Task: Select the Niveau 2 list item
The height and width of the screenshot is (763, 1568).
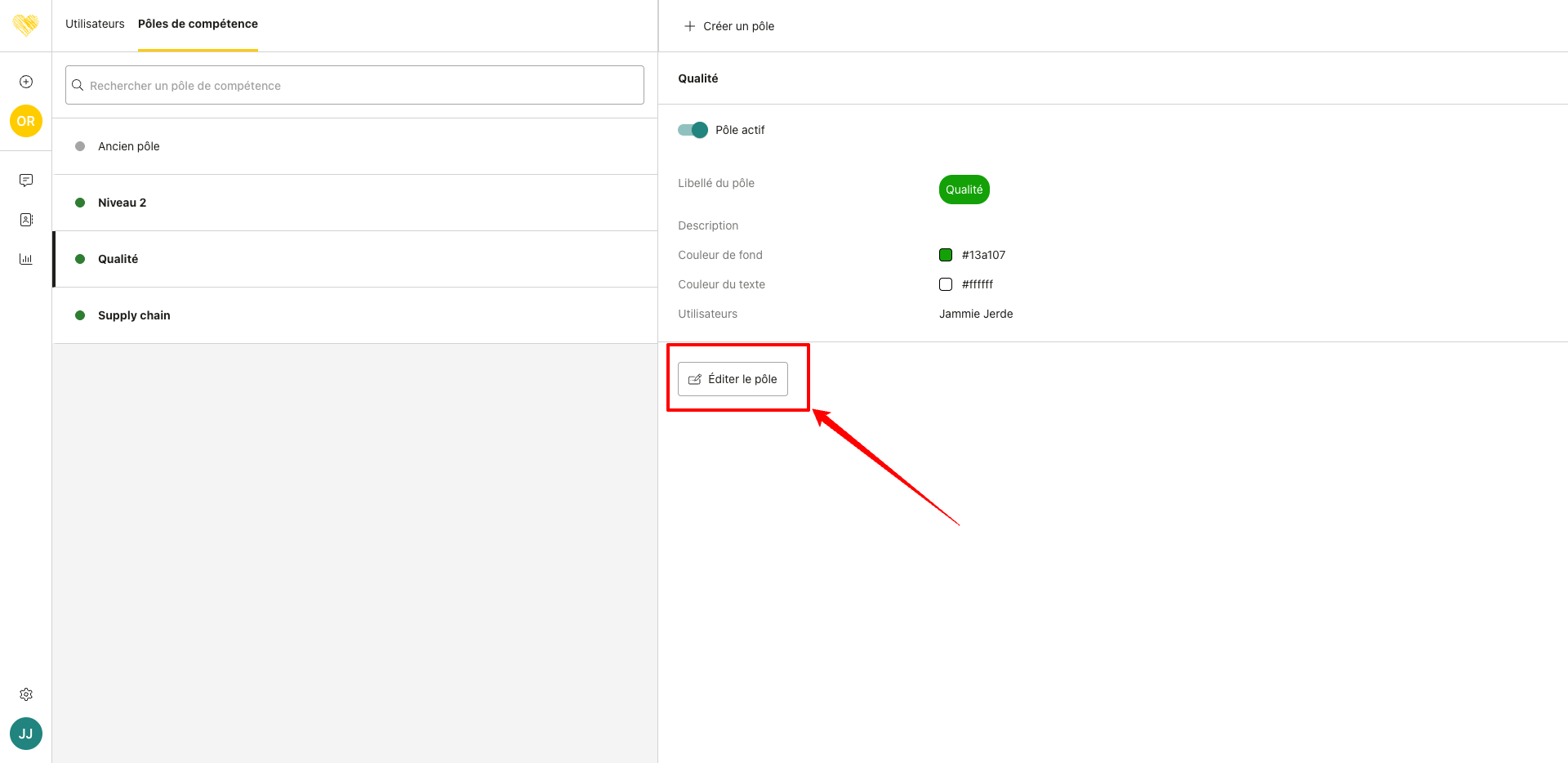Action: point(122,203)
